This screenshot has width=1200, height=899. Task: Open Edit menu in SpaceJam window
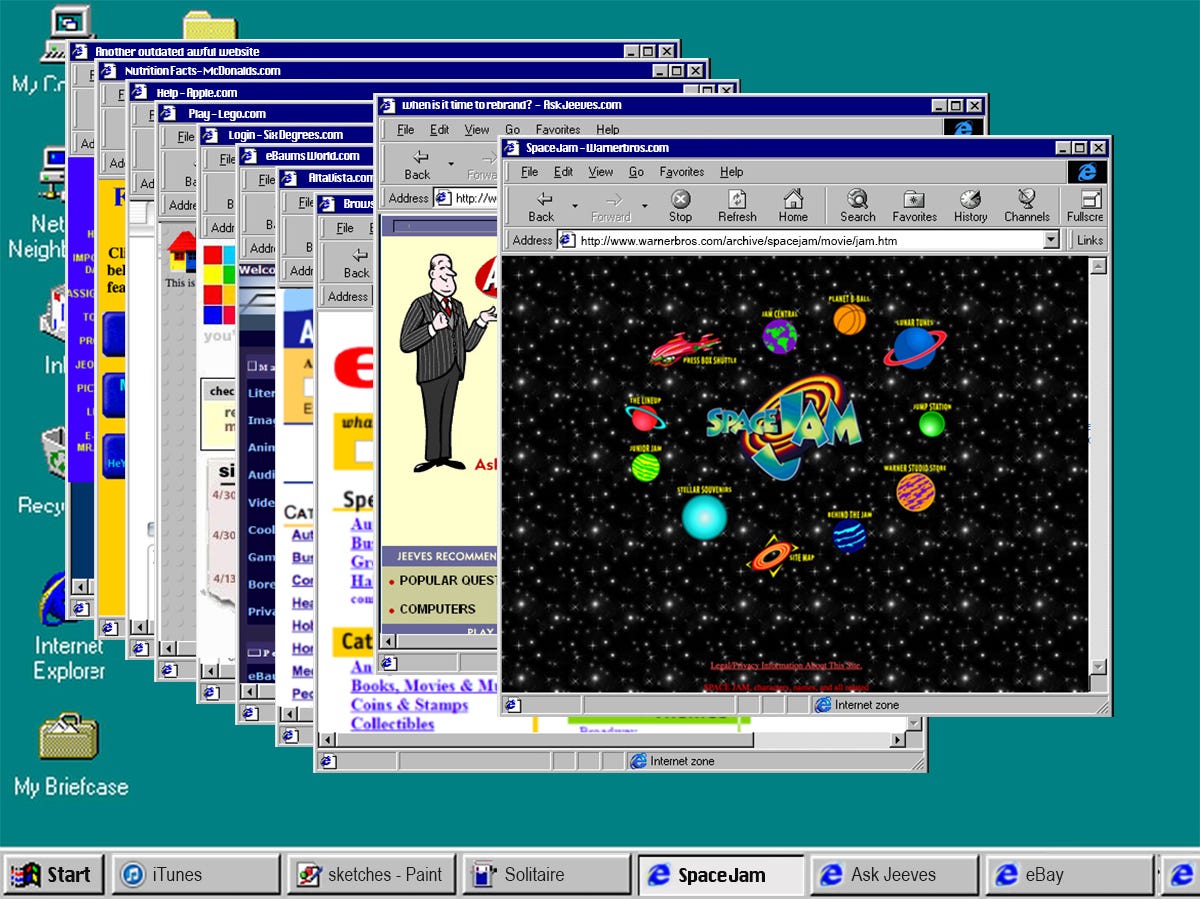(564, 172)
